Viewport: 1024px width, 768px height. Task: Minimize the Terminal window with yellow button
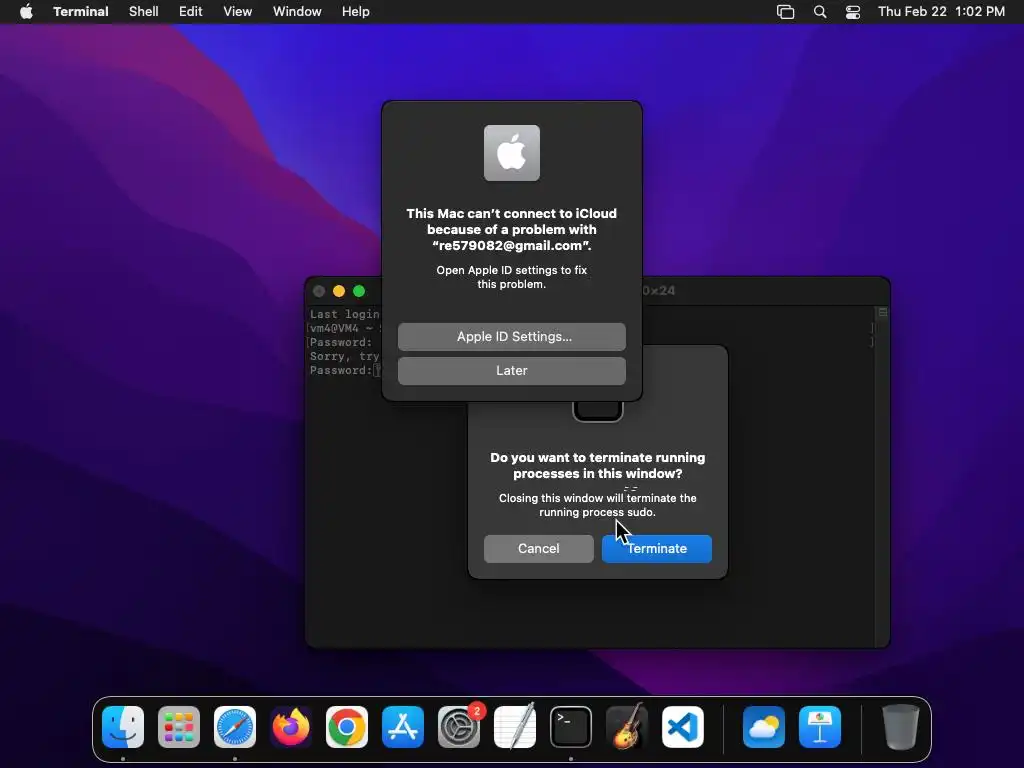click(339, 291)
